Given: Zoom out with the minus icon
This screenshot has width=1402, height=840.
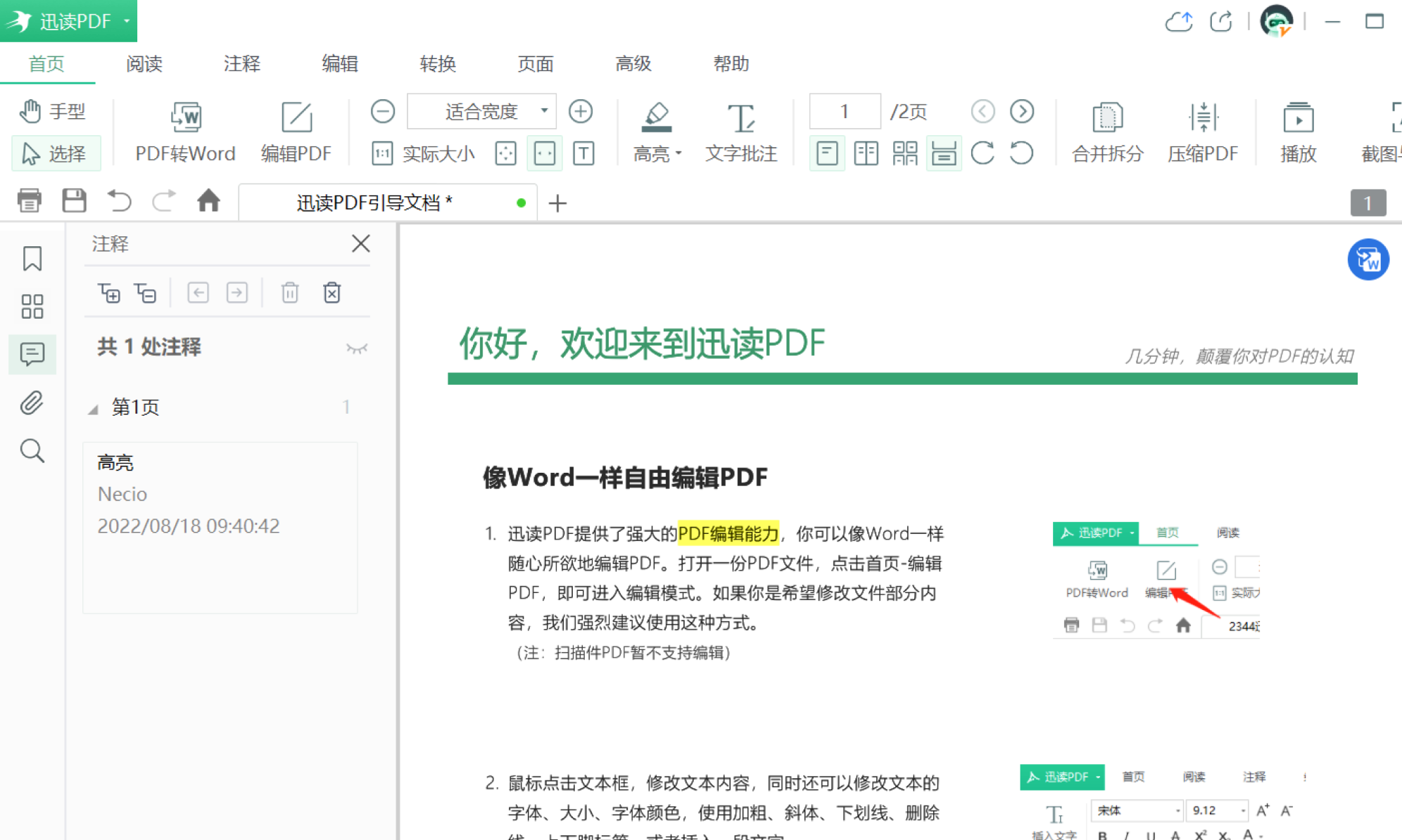Looking at the screenshot, I should point(382,111).
